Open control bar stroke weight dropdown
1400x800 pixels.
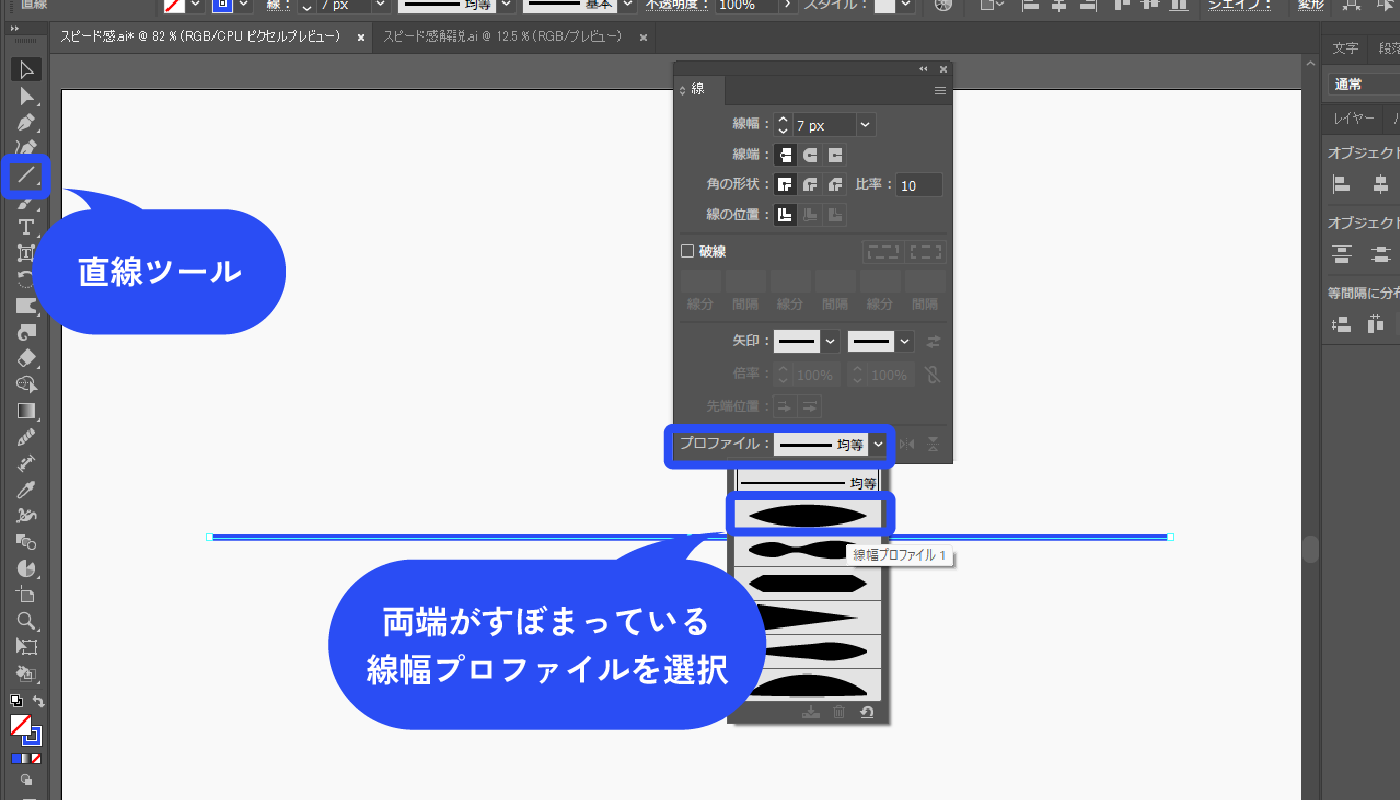pyautogui.click(x=380, y=5)
